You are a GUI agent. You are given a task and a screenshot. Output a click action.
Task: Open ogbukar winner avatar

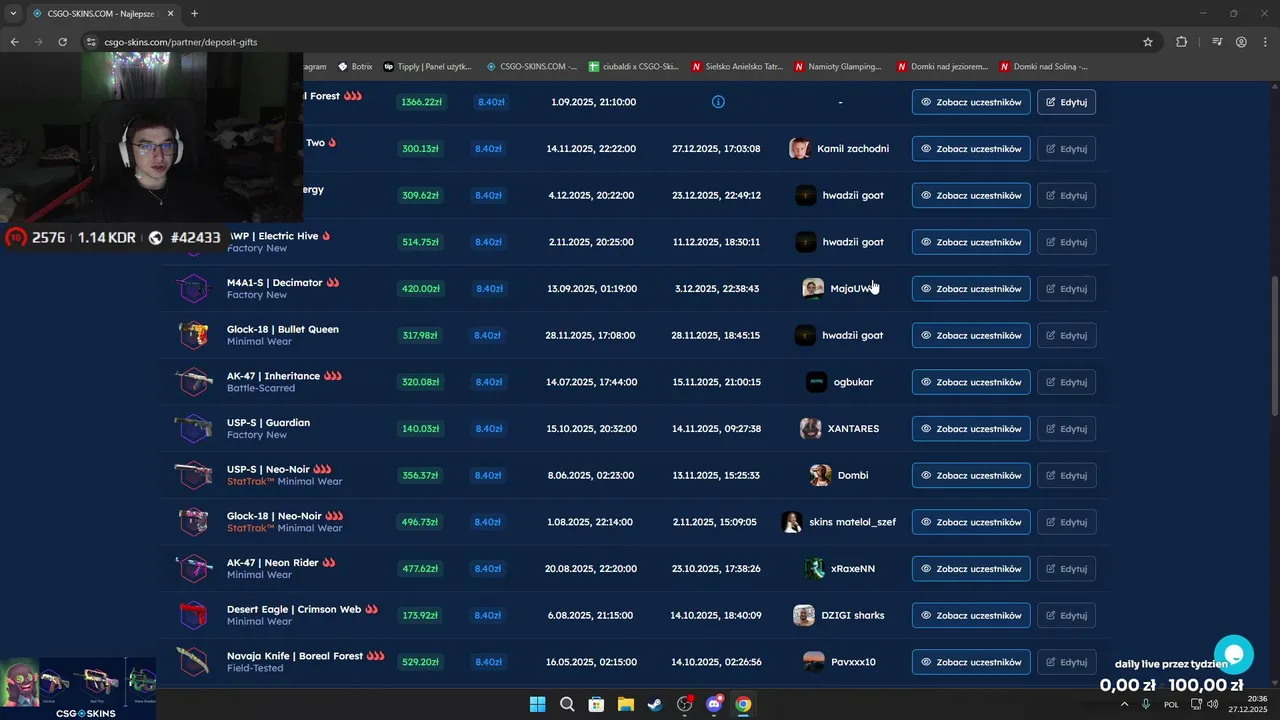click(817, 382)
